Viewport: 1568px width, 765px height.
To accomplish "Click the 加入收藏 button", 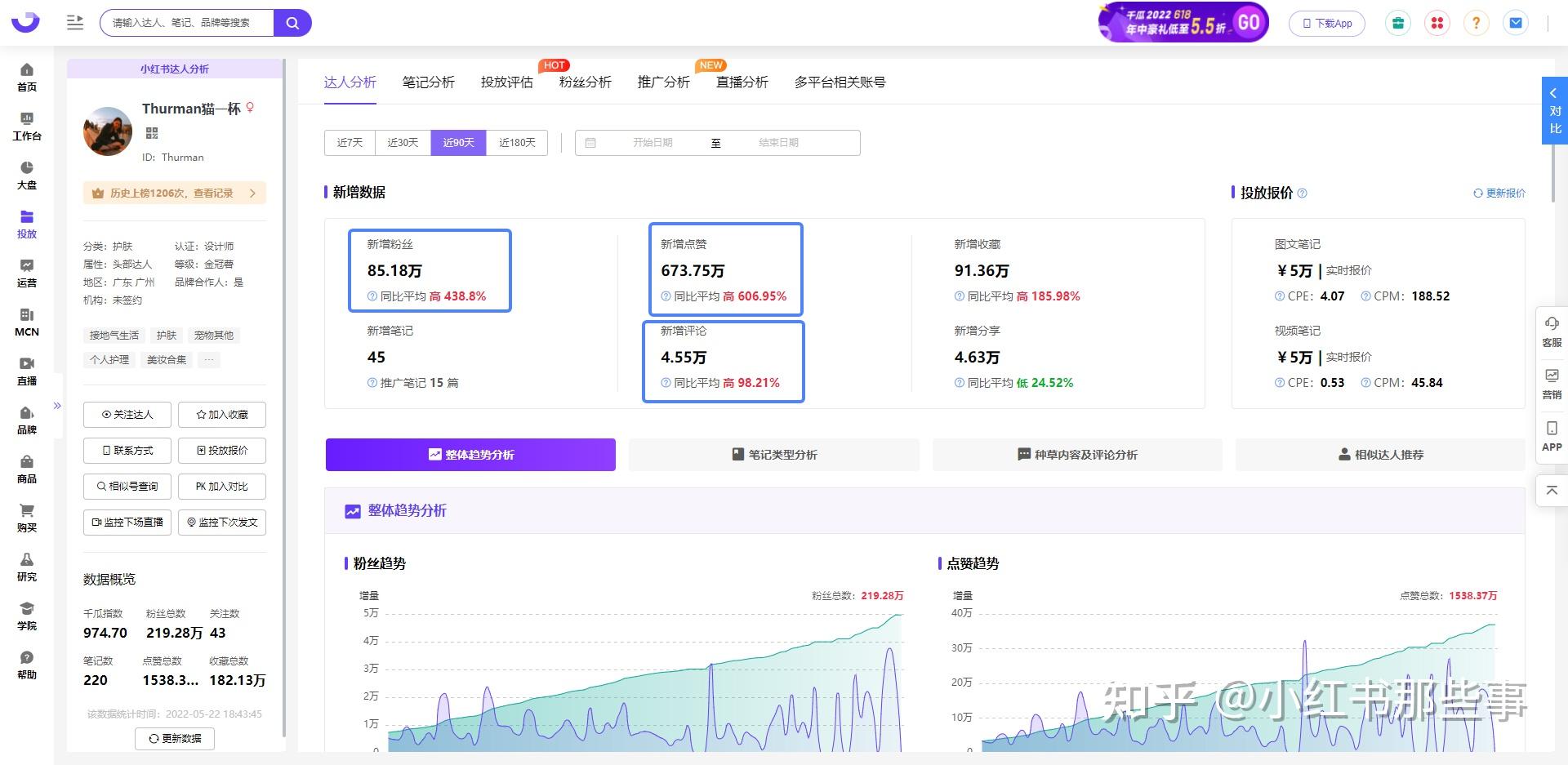I will pos(222,415).
